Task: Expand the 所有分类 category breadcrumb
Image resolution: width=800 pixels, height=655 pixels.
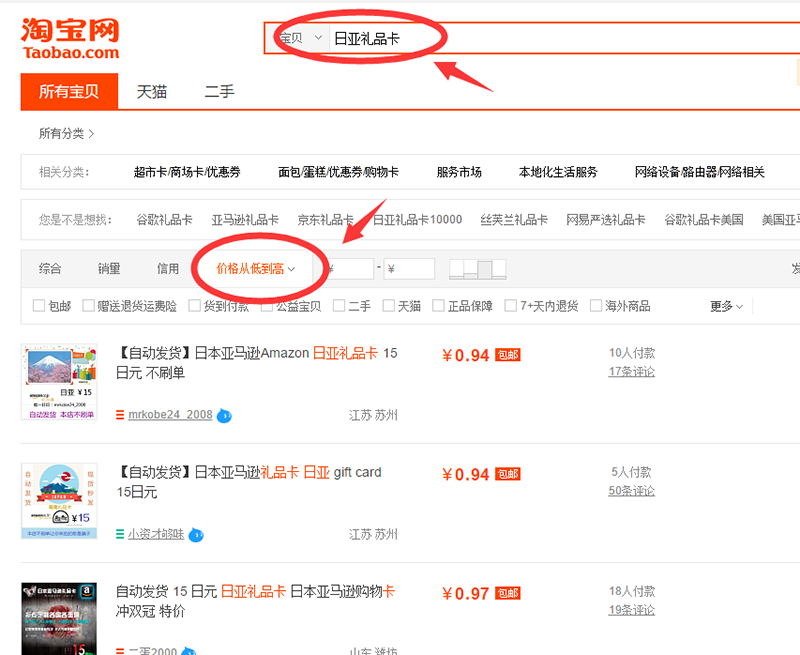Action: (66, 134)
